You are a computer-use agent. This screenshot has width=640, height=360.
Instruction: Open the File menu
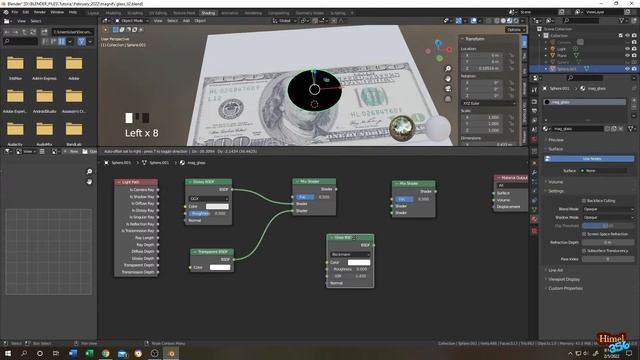click(15, 12)
